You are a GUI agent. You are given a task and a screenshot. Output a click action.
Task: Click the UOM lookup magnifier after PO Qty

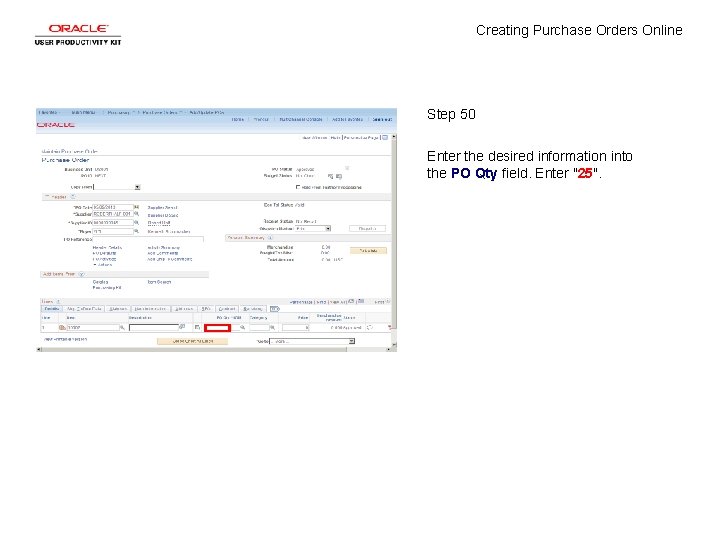[242, 327]
